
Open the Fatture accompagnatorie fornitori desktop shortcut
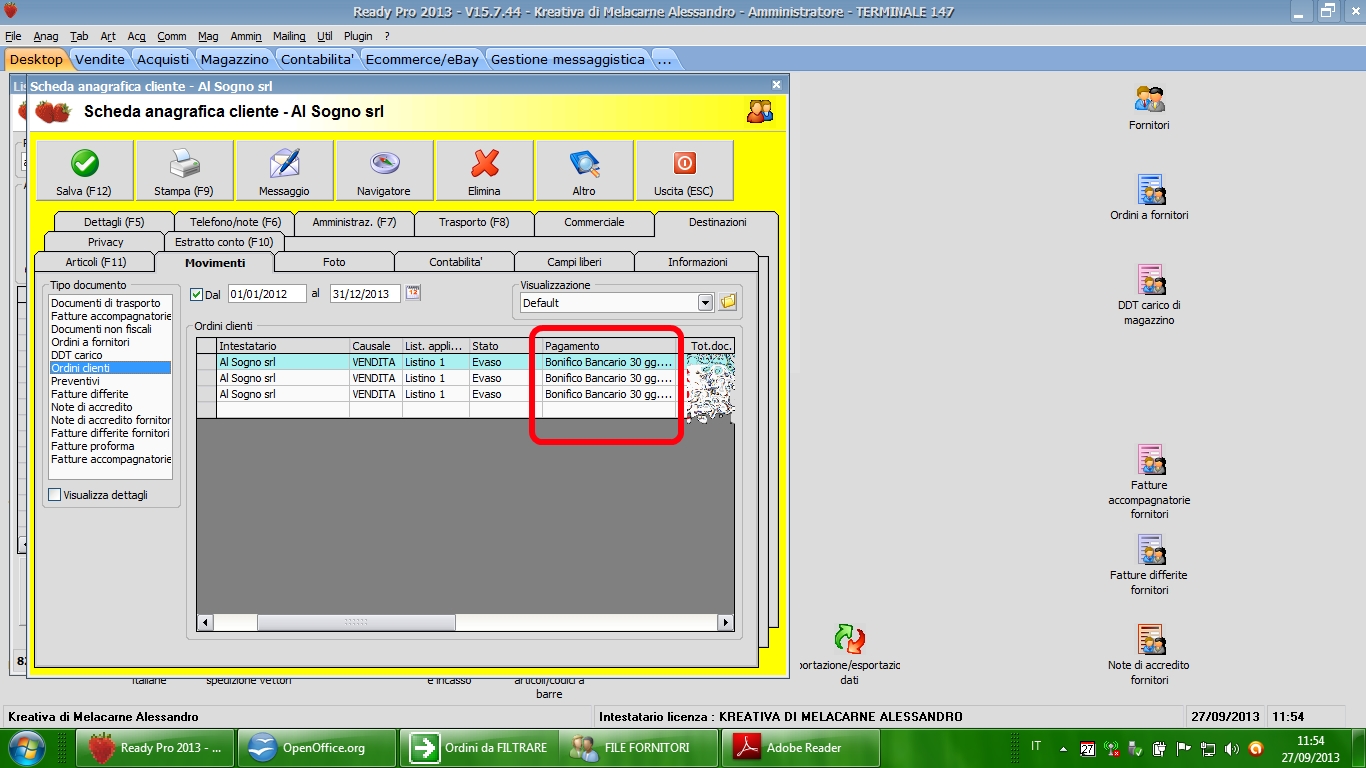[1149, 481]
